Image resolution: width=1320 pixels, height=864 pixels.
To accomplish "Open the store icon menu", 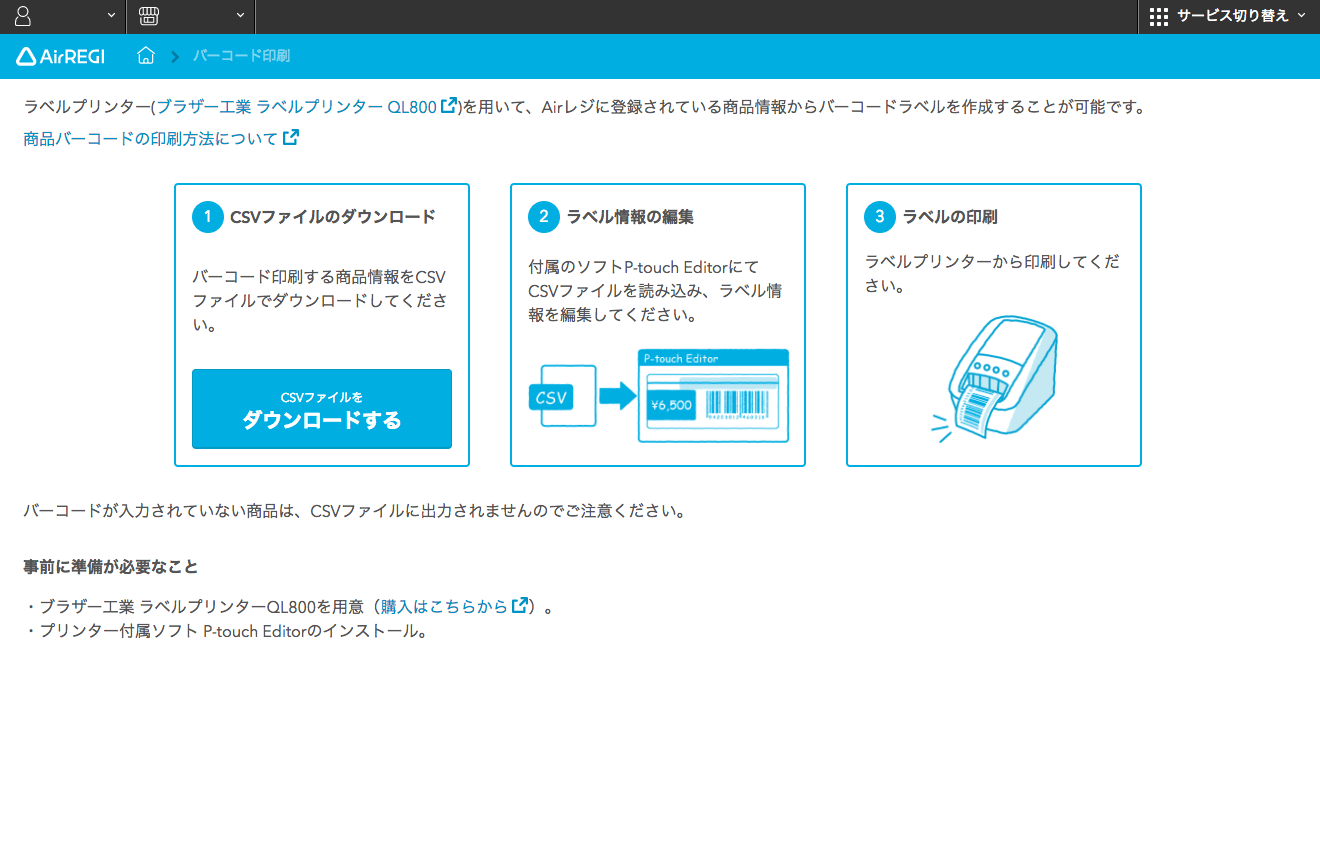I will click(x=148, y=16).
